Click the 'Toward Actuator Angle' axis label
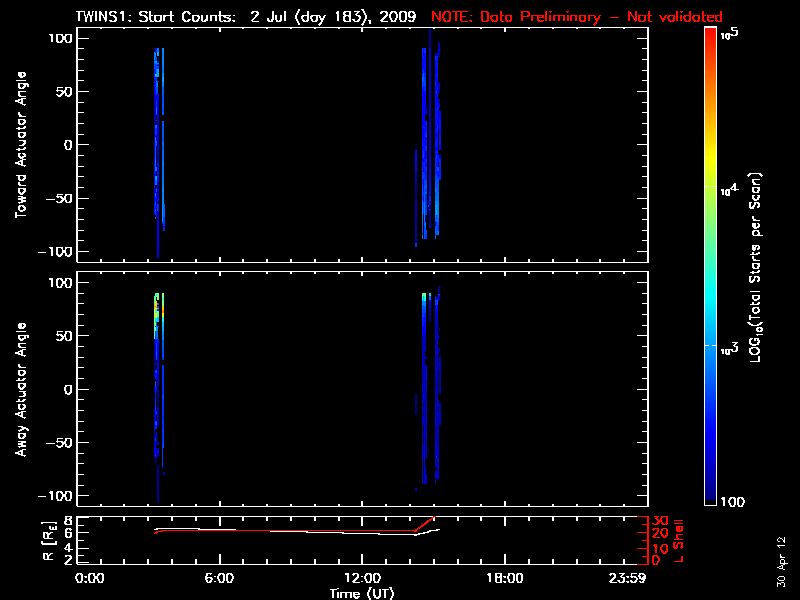This screenshot has height=600, width=800. pos(19,145)
